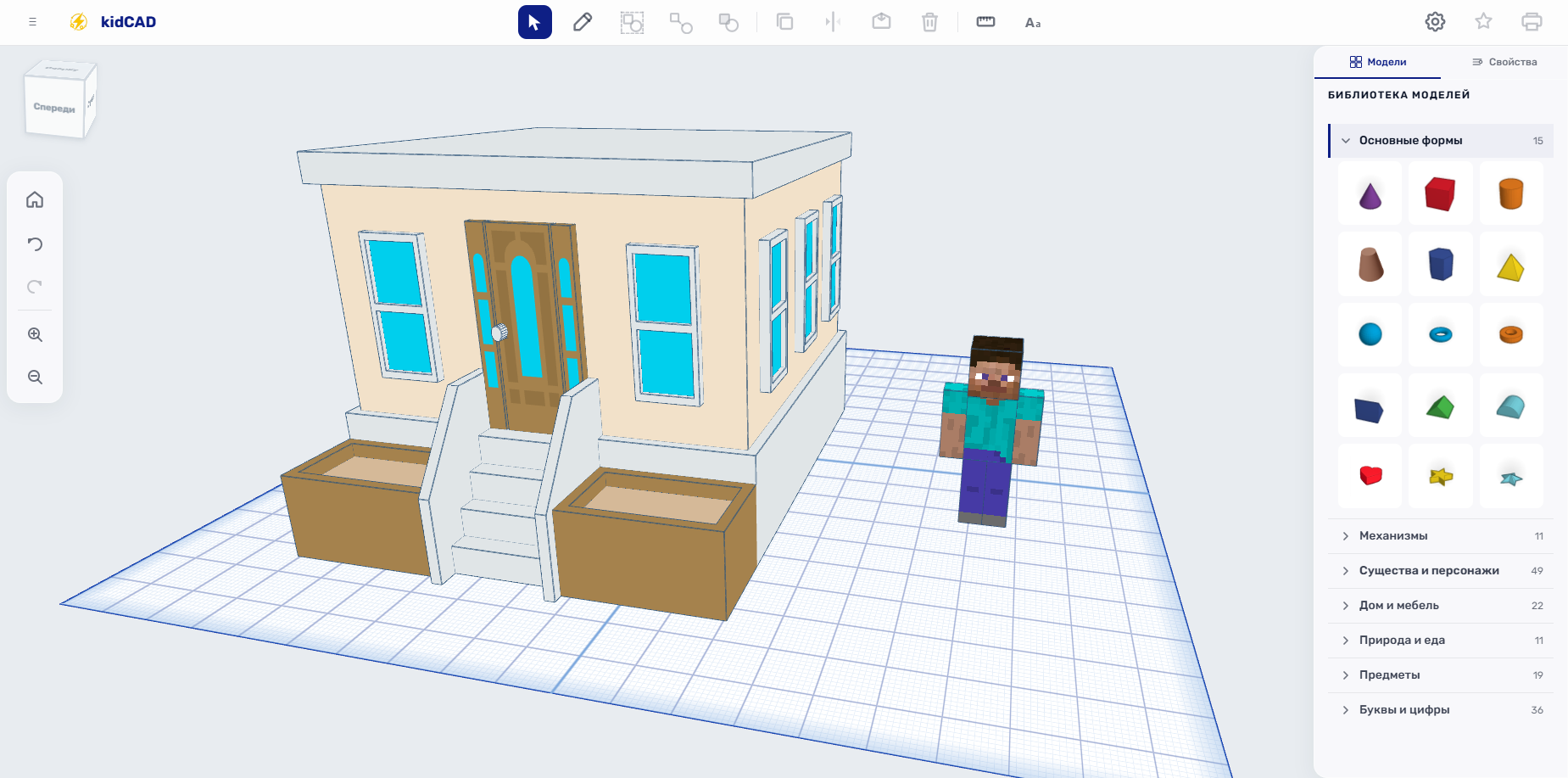The image size is (1568, 778).
Task: Expand the Дом и мебель category
Action: pos(1441,606)
